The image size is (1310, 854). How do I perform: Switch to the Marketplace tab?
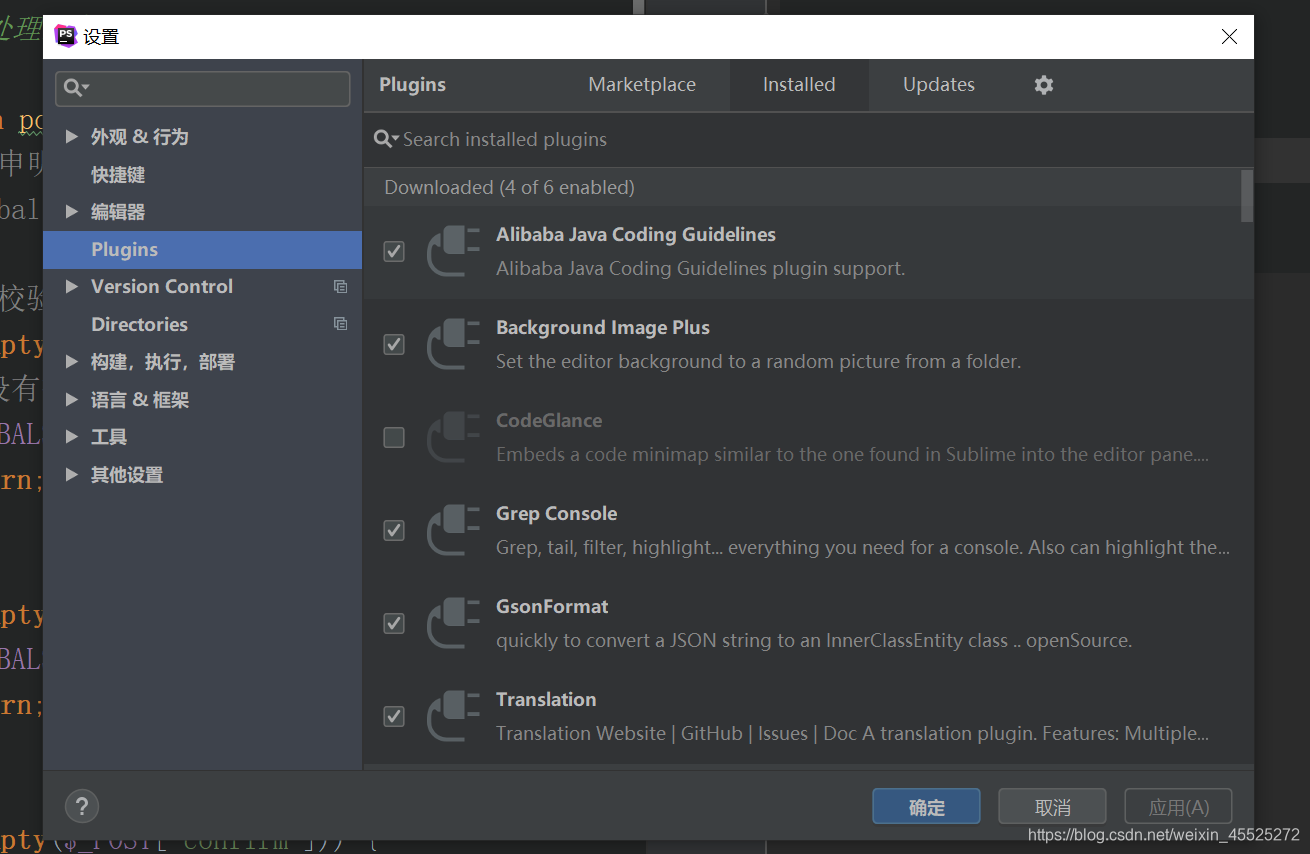click(x=642, y=85)
